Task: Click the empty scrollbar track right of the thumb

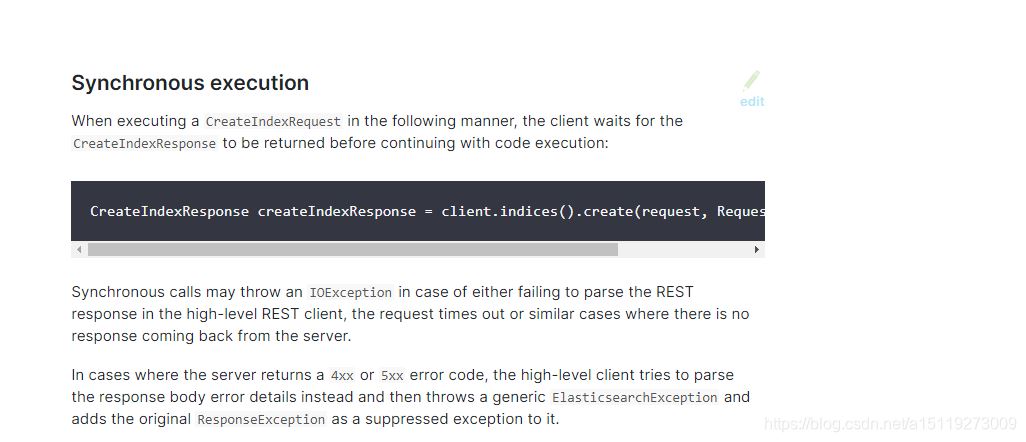Action: click(x=684, y=249)
